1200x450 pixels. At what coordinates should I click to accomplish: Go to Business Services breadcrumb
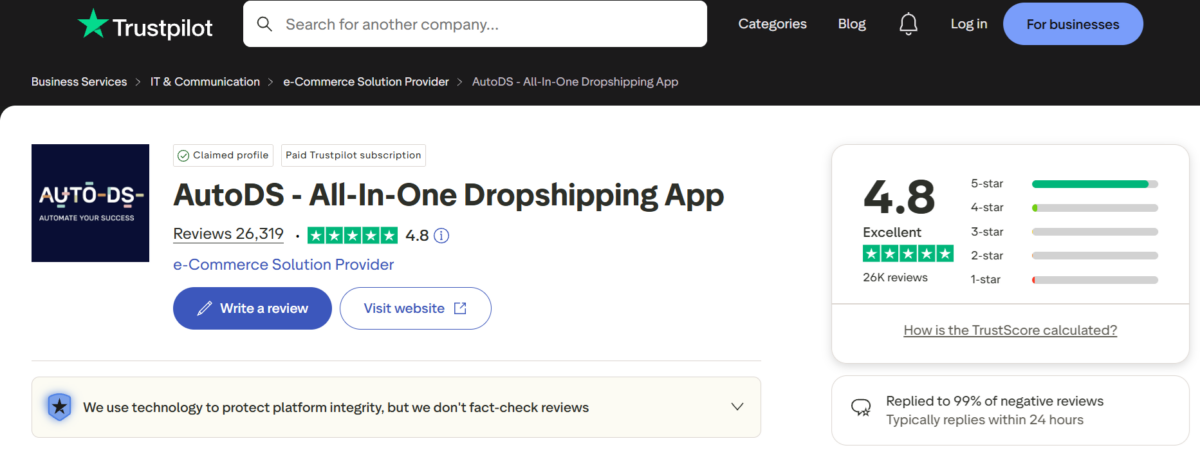coord(79,82)
